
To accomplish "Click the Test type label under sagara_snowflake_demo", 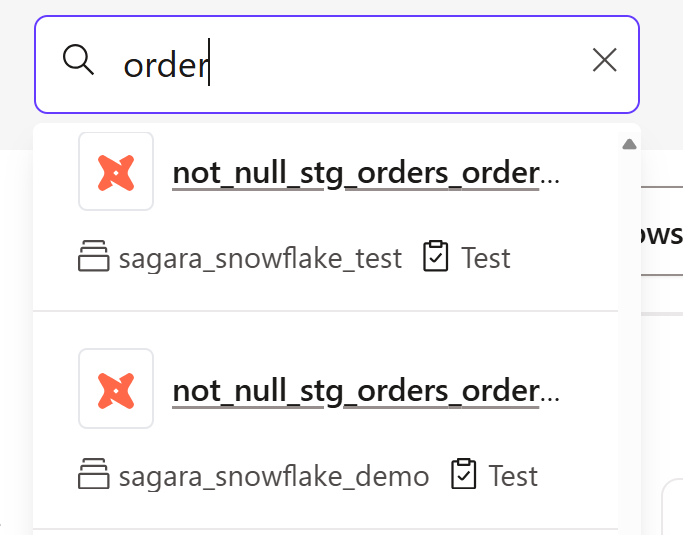I will click(513, 476).
